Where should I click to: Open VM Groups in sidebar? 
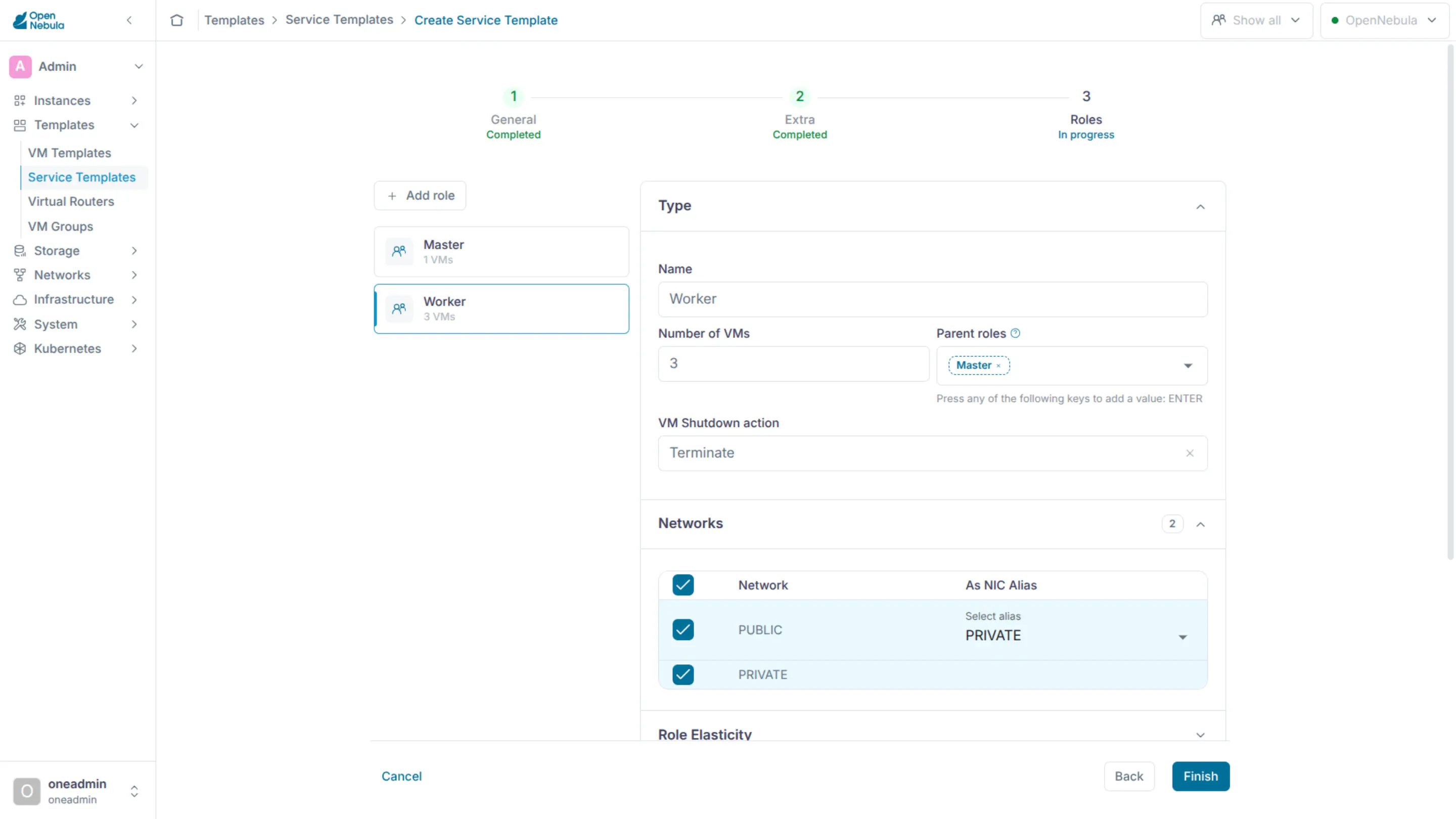tap(61, 226)
